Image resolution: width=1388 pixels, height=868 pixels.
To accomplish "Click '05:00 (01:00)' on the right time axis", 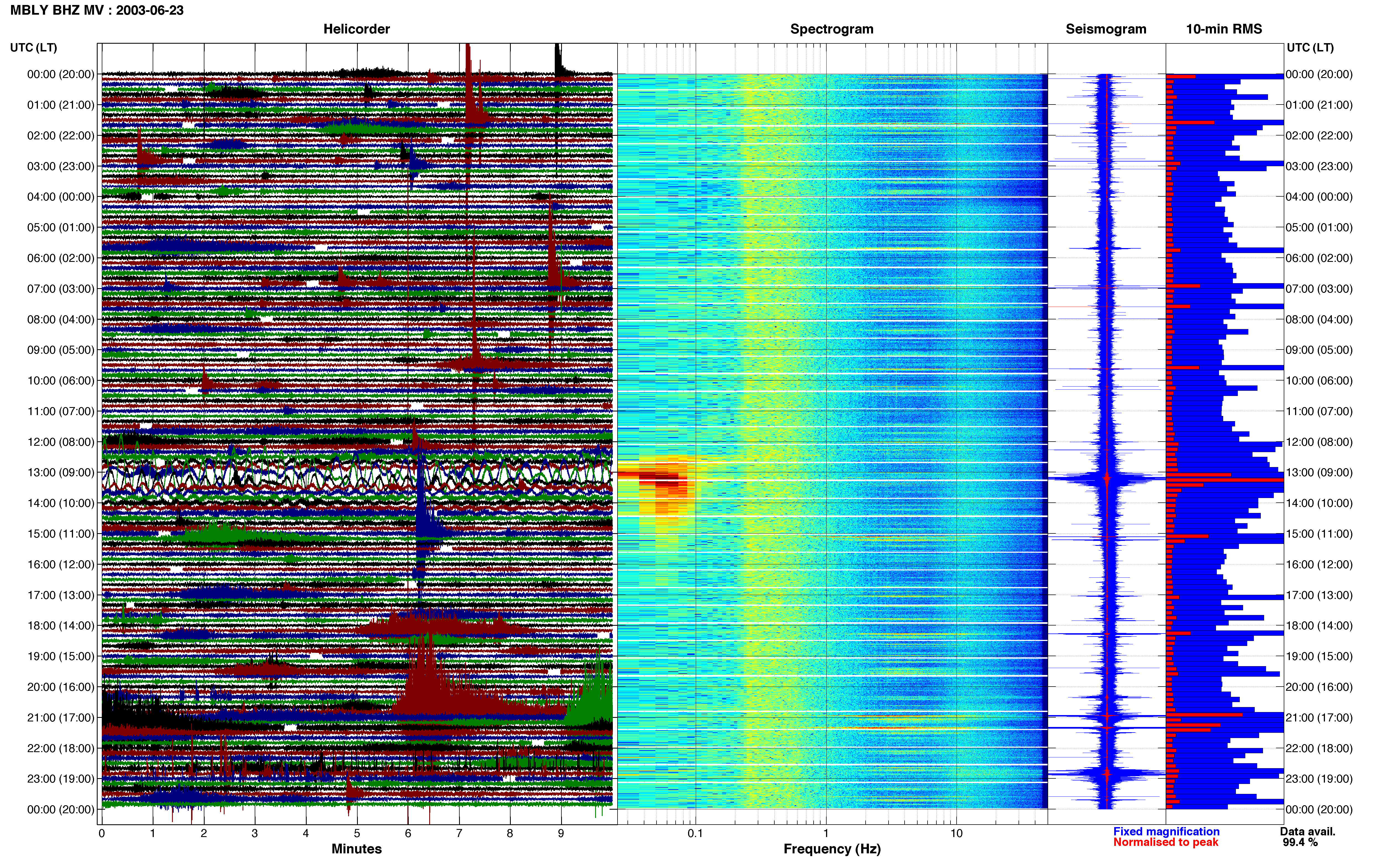I will 1319,227.
